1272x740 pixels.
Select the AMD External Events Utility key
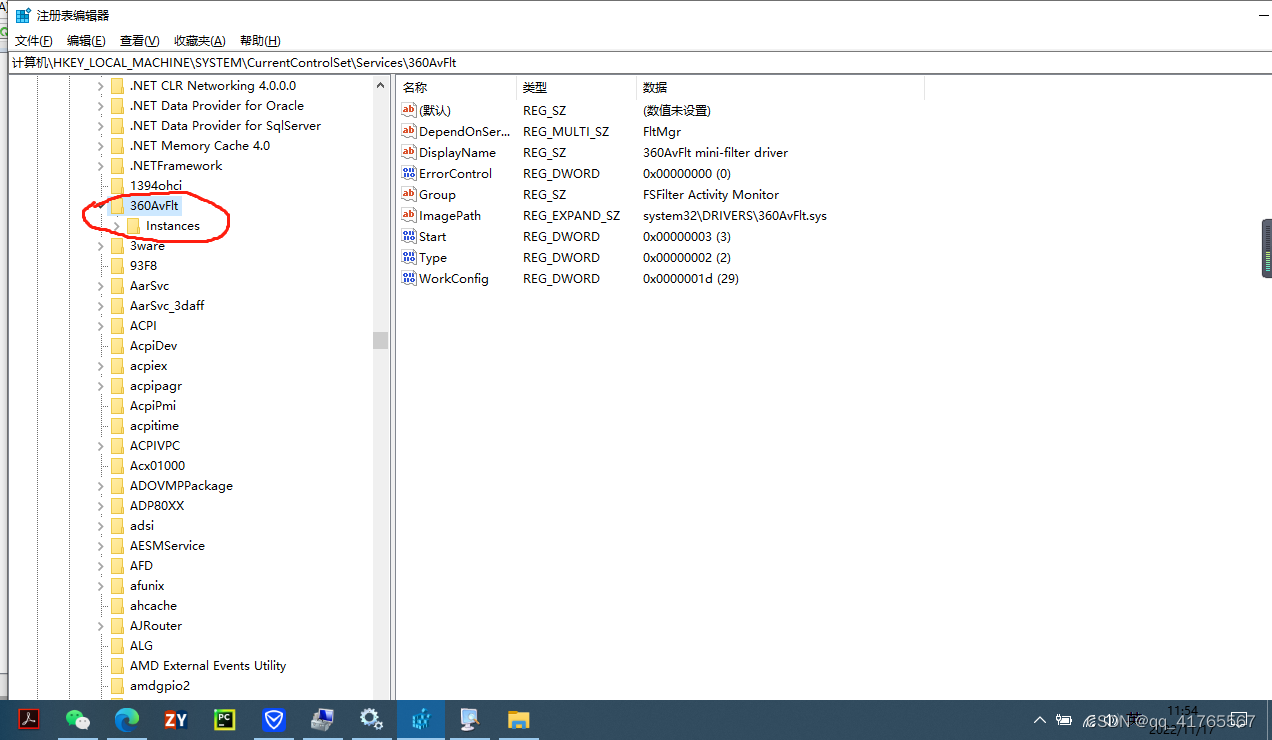[208, 665]
